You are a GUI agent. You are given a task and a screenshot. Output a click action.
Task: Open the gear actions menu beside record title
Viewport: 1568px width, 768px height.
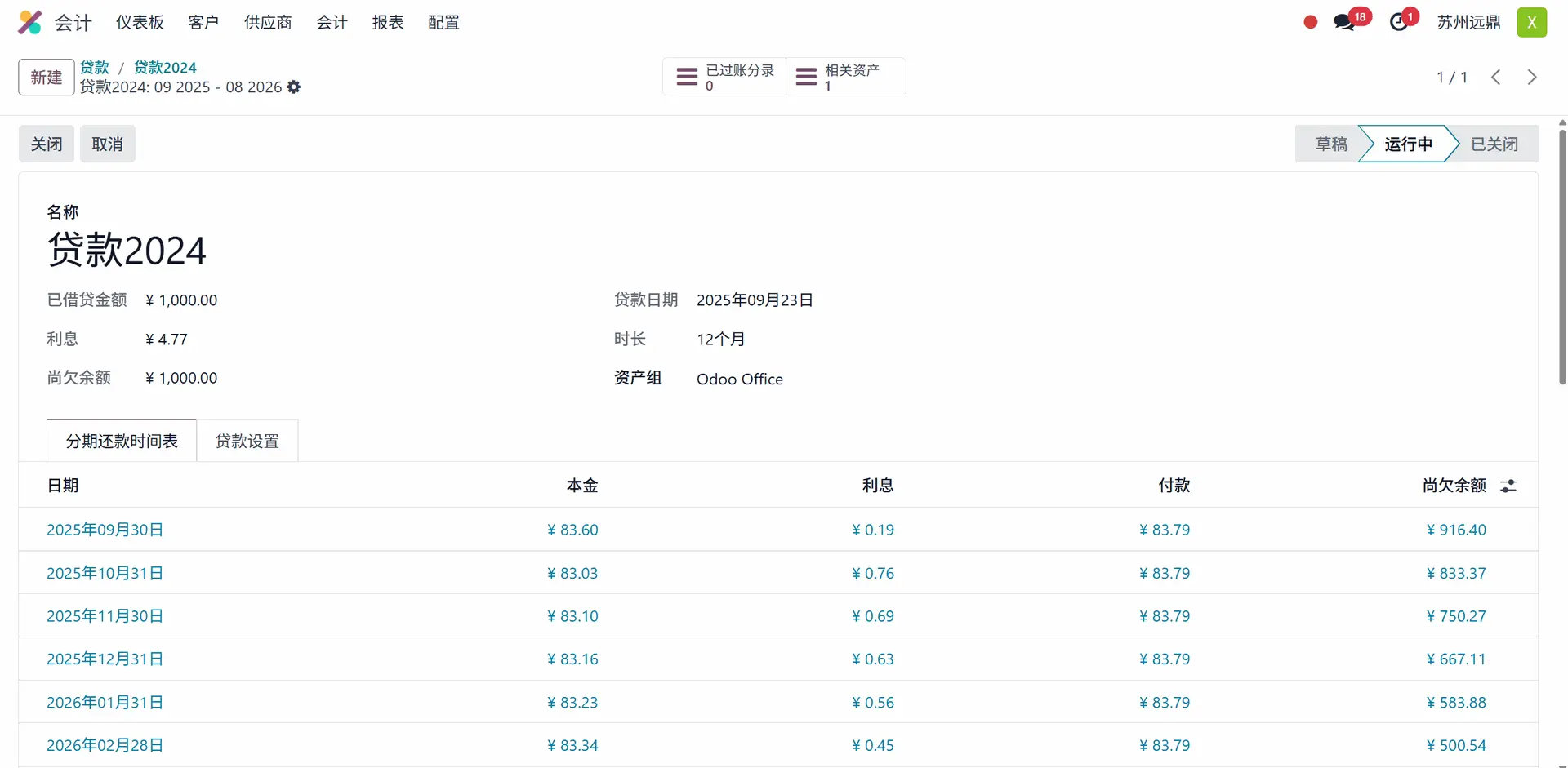294,87
